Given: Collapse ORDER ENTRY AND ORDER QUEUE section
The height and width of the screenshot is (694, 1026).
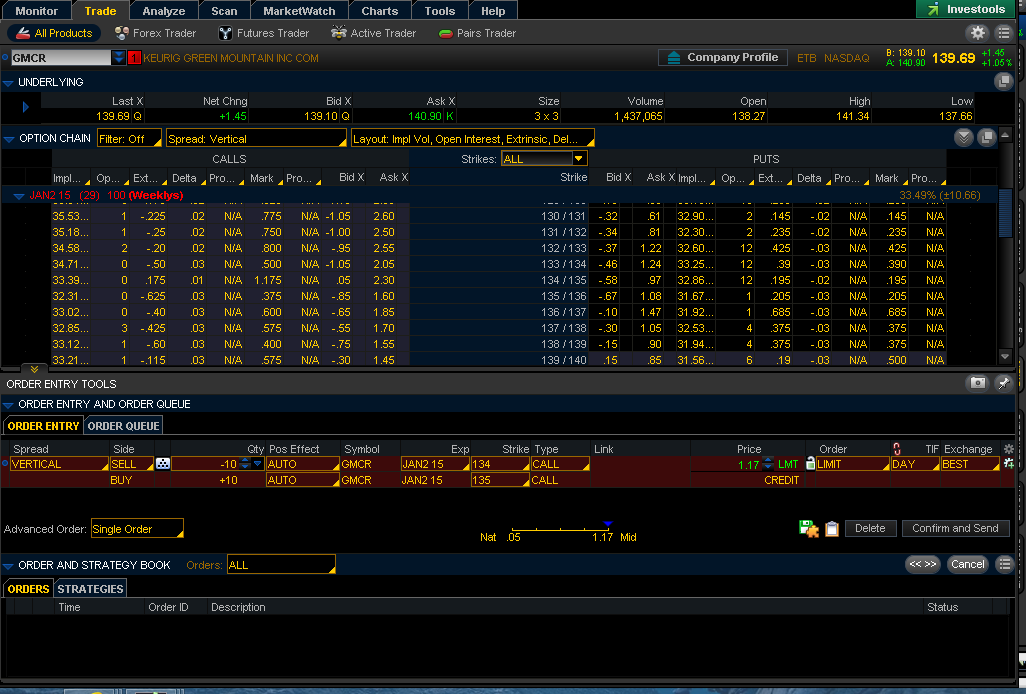Looking at the screenshot, I should (x=9, y=405).
